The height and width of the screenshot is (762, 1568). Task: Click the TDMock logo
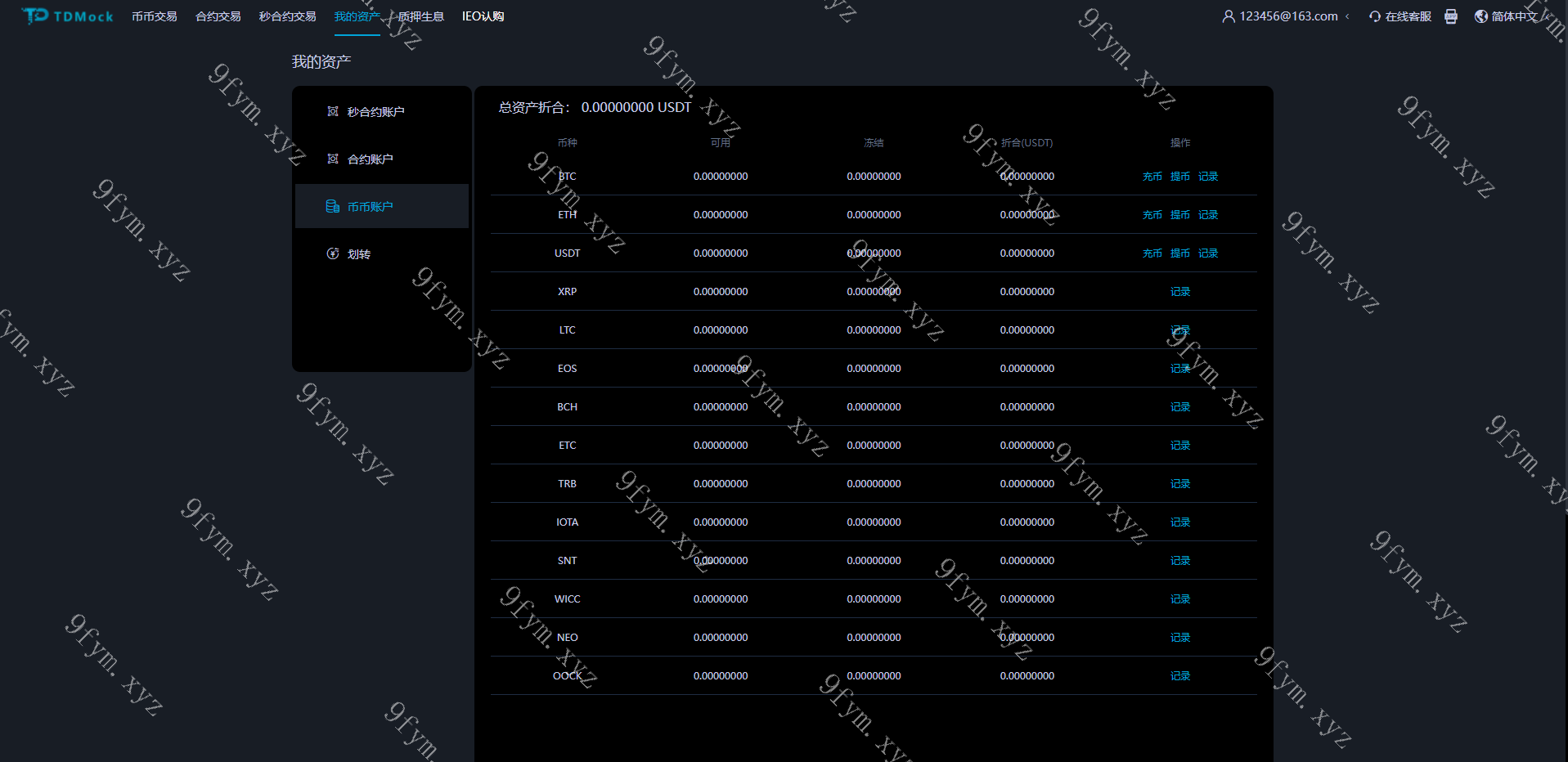(x=68, y=16)
